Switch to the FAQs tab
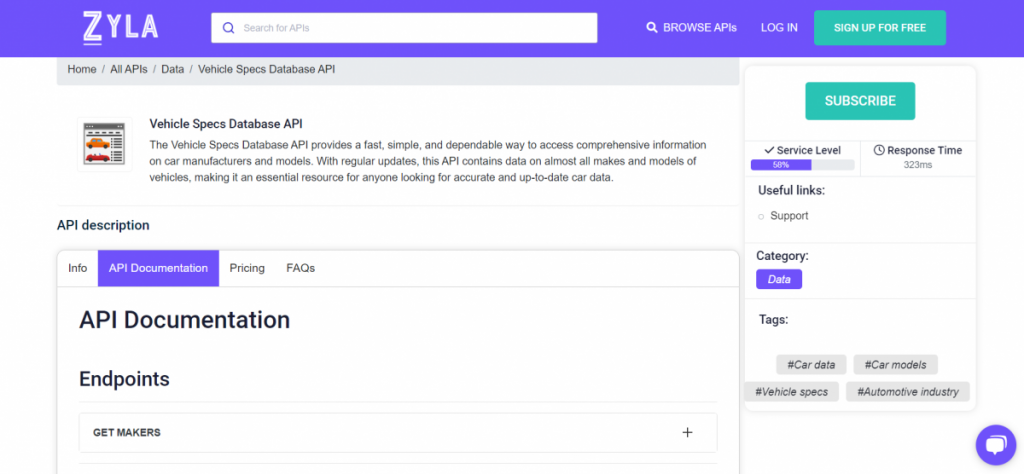The width and height of the screenshot is (1024, 474). [x=300, y=268]
